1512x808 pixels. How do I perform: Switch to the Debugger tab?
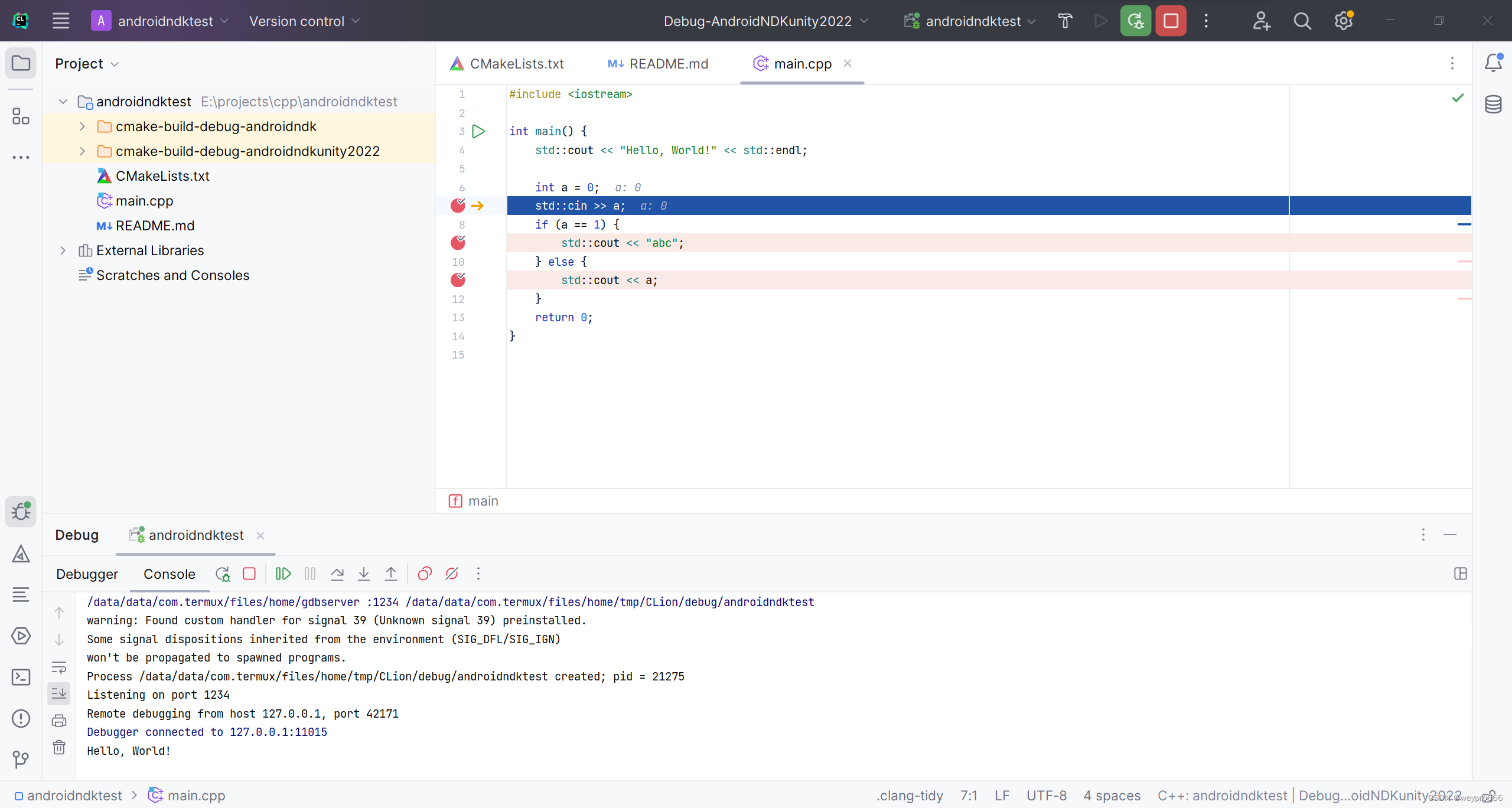pos(87,574)
